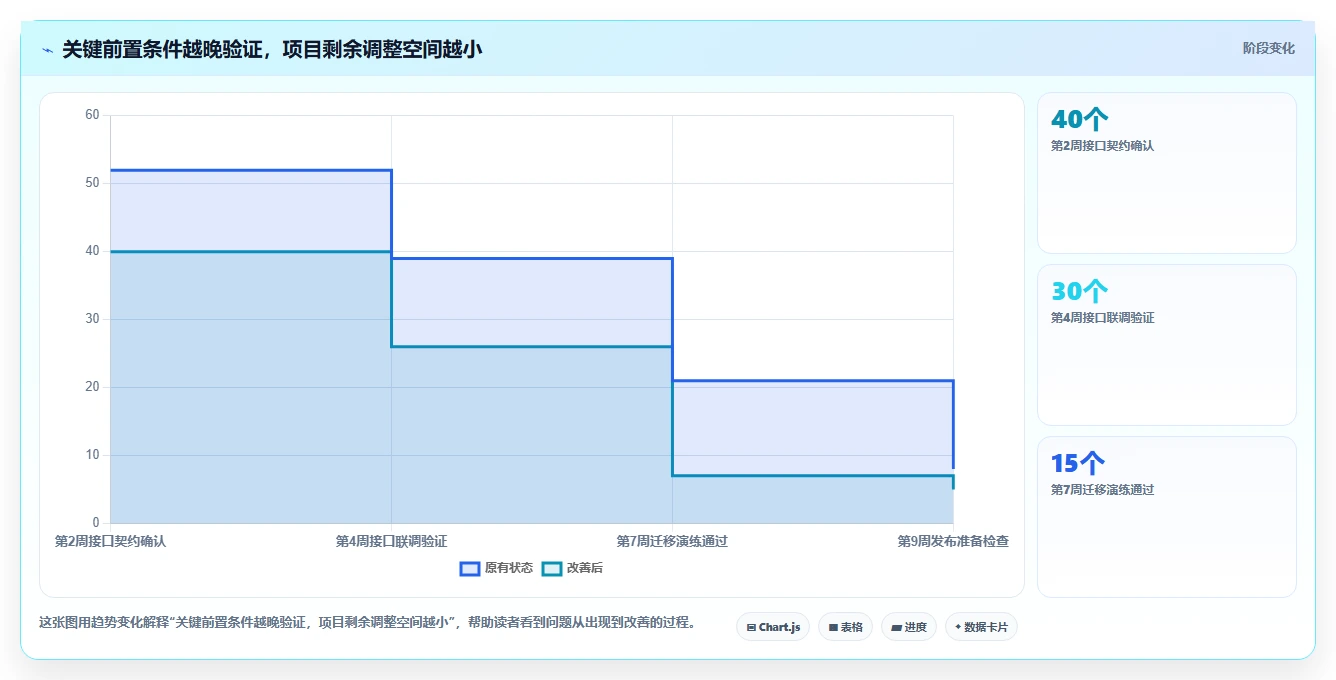The image size is (1336, 680).
Task: Toggle the 改善后 legend swatch
Action: (x=552, y=568)
